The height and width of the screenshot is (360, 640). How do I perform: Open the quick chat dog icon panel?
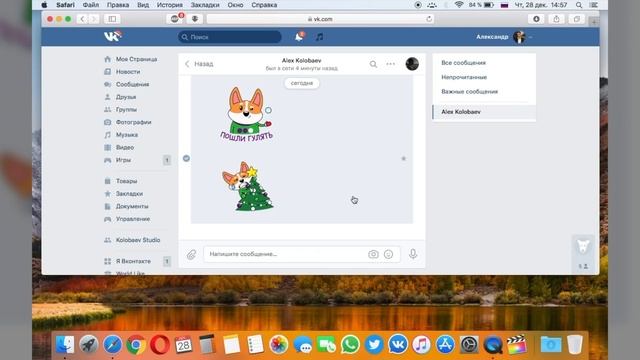tap(583, 247)
